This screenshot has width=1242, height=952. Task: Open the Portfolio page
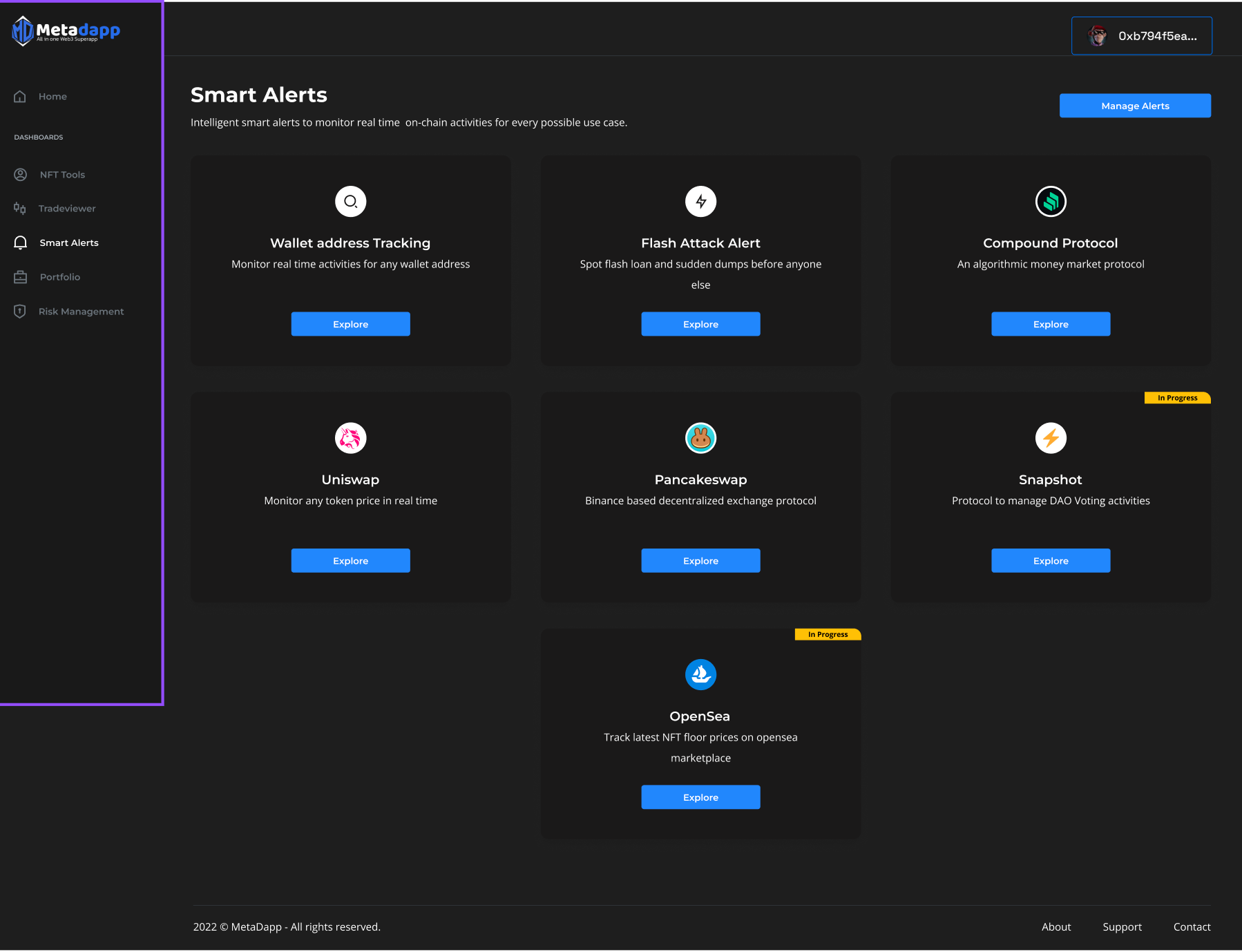pos(60,277)
